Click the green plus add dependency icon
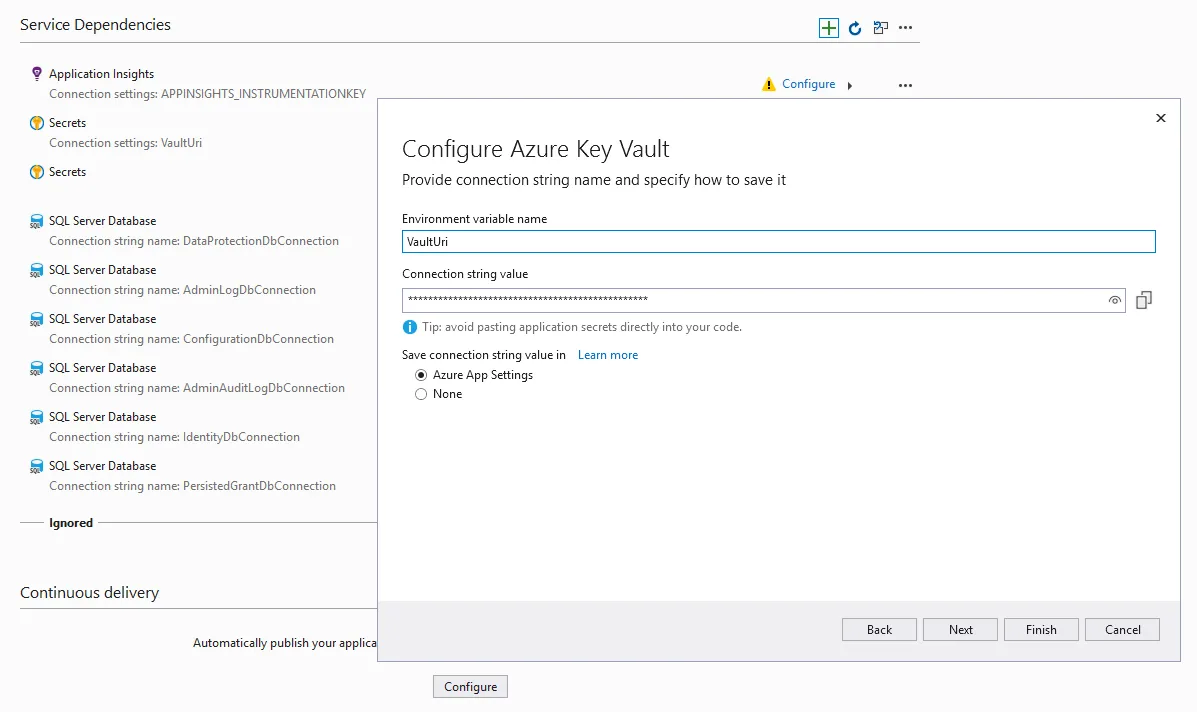Viewport: 1197px width, 712px height. click(x=829, y=28)
